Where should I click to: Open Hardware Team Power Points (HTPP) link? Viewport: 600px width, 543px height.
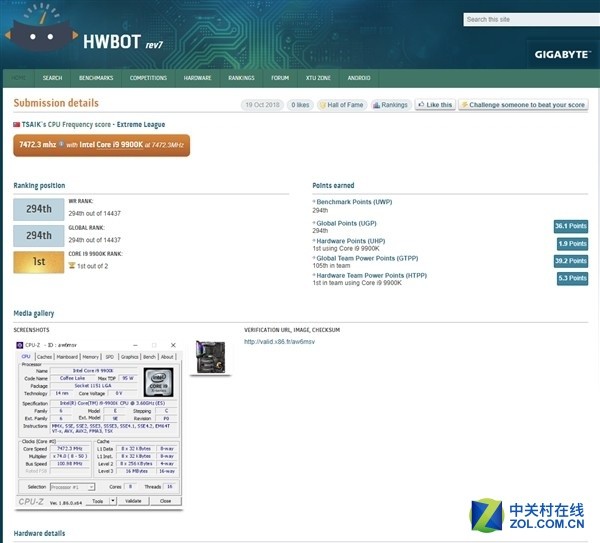coord(372,275)
